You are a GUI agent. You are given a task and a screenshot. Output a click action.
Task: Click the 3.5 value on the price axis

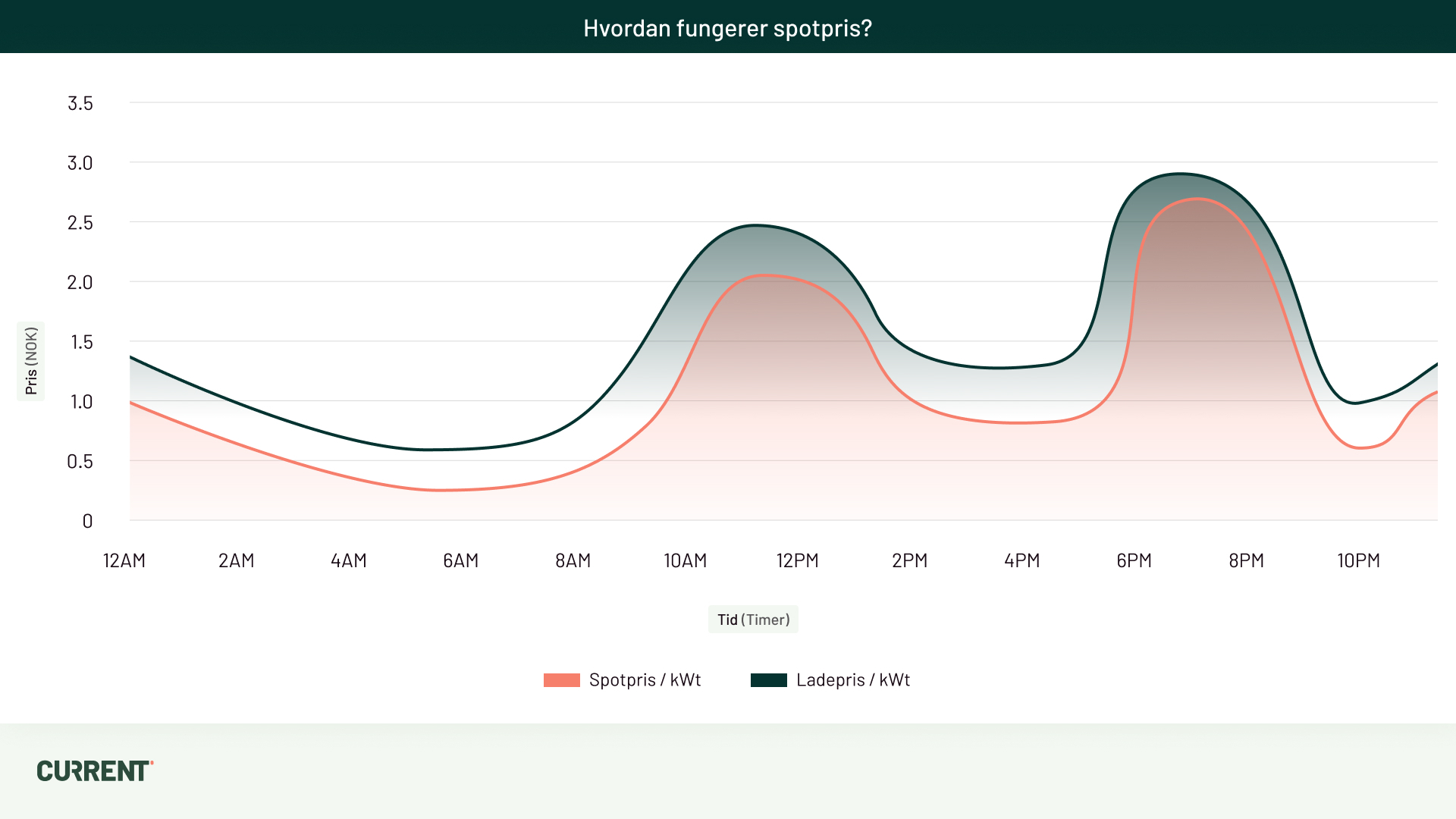point(80,103)
